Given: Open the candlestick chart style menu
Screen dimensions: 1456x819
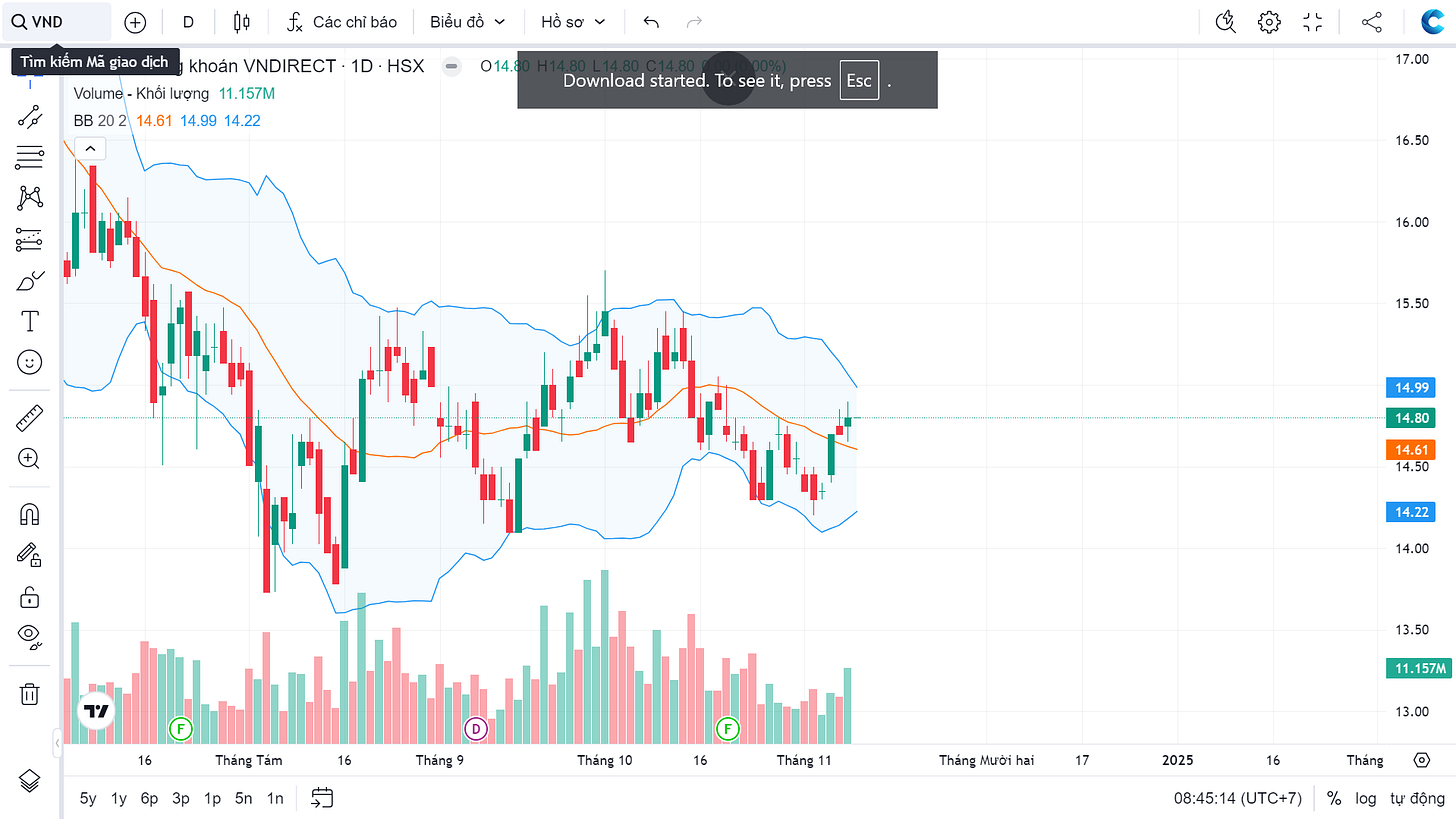Looking at the screenshot, I should 240,22.
